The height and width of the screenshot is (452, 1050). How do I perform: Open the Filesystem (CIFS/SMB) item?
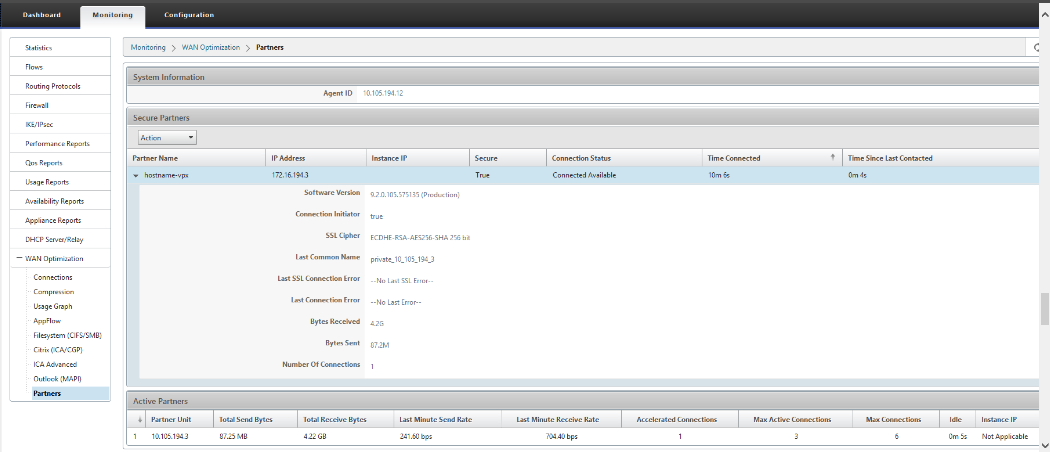click(x=68, y=335)
